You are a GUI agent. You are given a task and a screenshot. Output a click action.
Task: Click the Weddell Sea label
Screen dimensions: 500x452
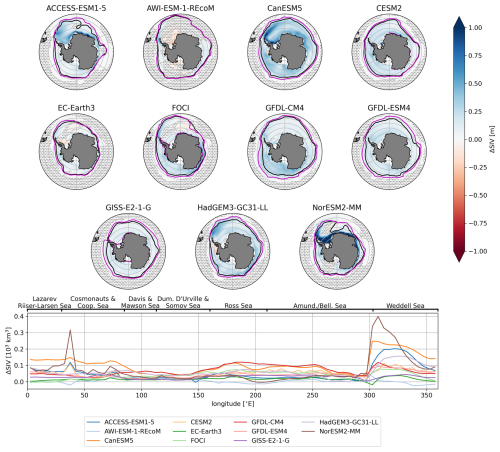(x=405, y=306)
